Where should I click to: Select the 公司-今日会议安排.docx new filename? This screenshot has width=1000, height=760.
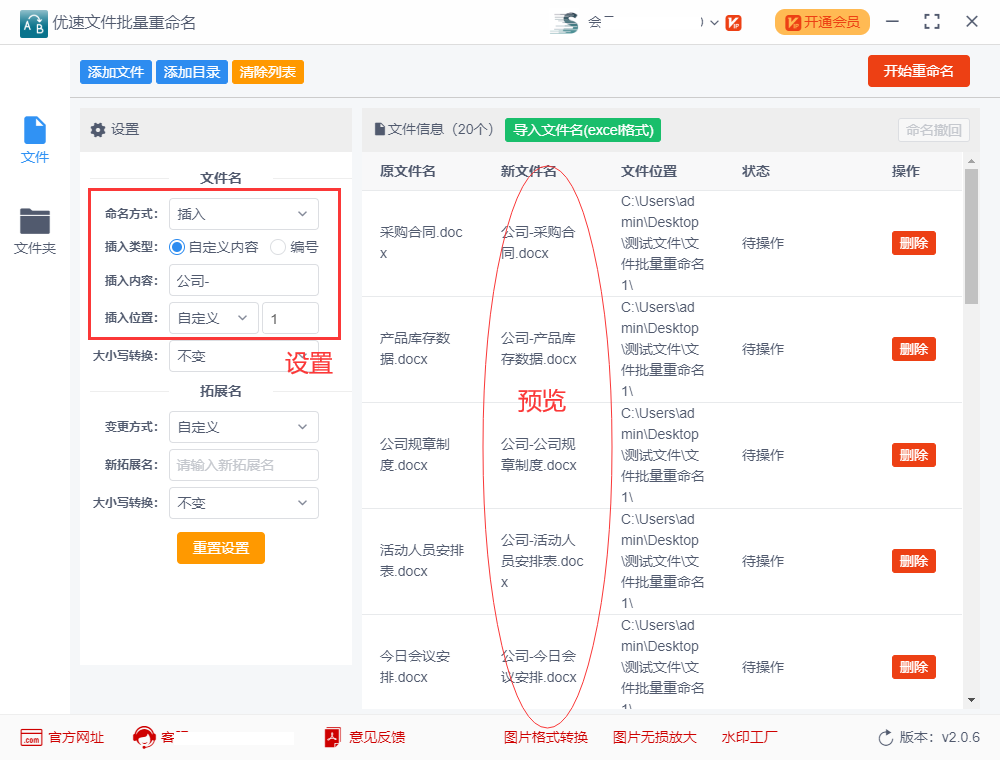(x=539, y=666)
